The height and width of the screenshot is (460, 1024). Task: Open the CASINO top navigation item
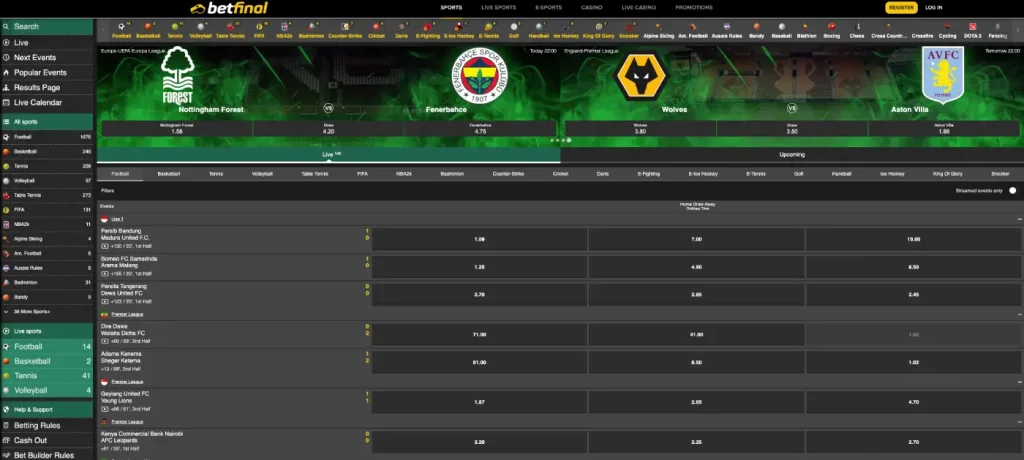tap(592, 8)
